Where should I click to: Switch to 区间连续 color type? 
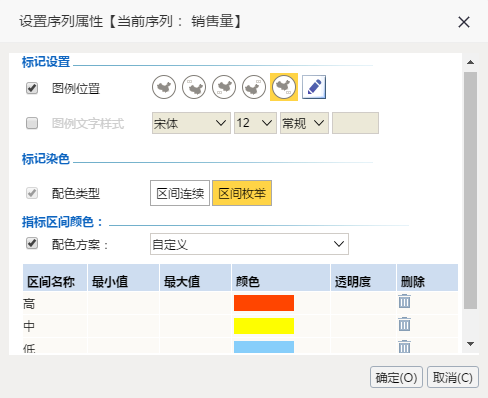(x=180, y=193)
